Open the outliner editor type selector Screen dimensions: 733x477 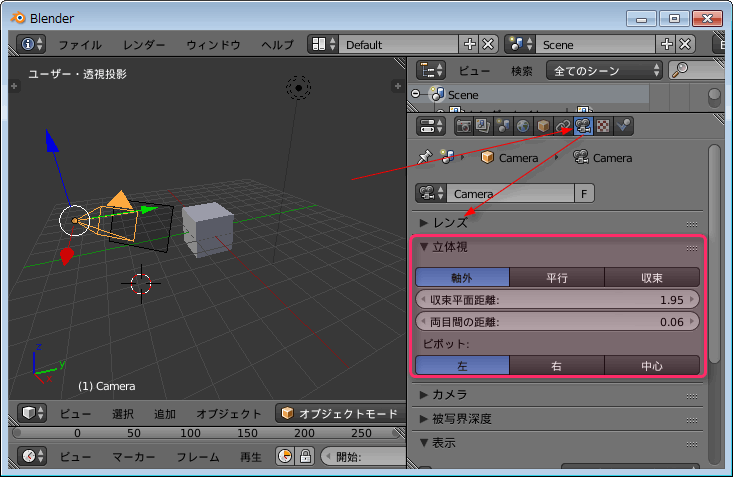click(x=430, y=71)
